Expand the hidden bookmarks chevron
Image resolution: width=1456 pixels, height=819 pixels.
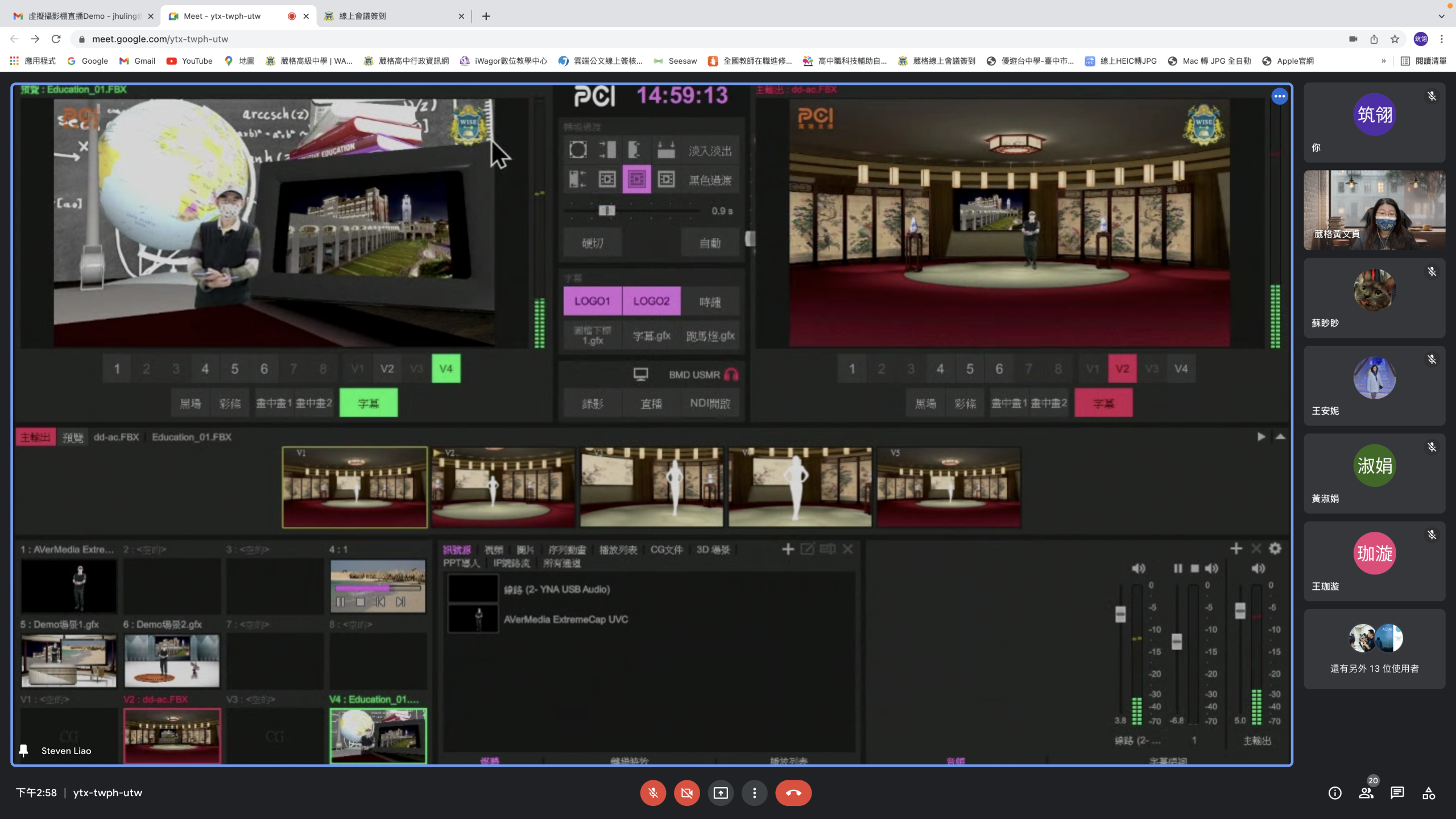coord(1383,61)
